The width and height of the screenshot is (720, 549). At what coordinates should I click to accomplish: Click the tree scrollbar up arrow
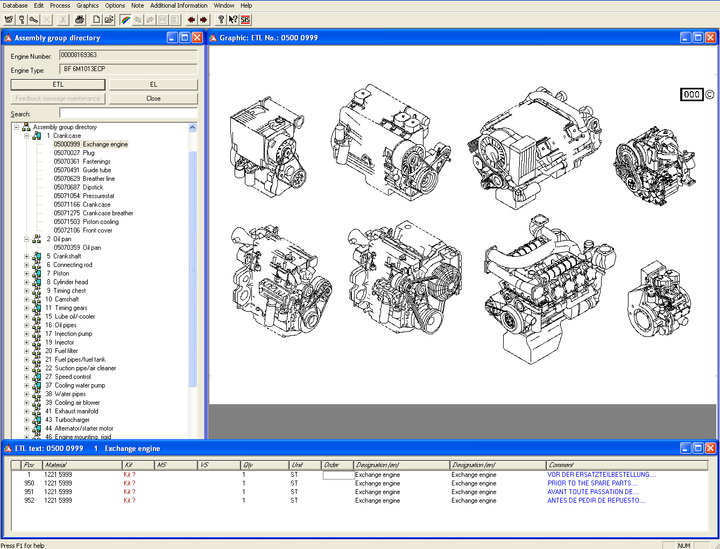point(192,128)
